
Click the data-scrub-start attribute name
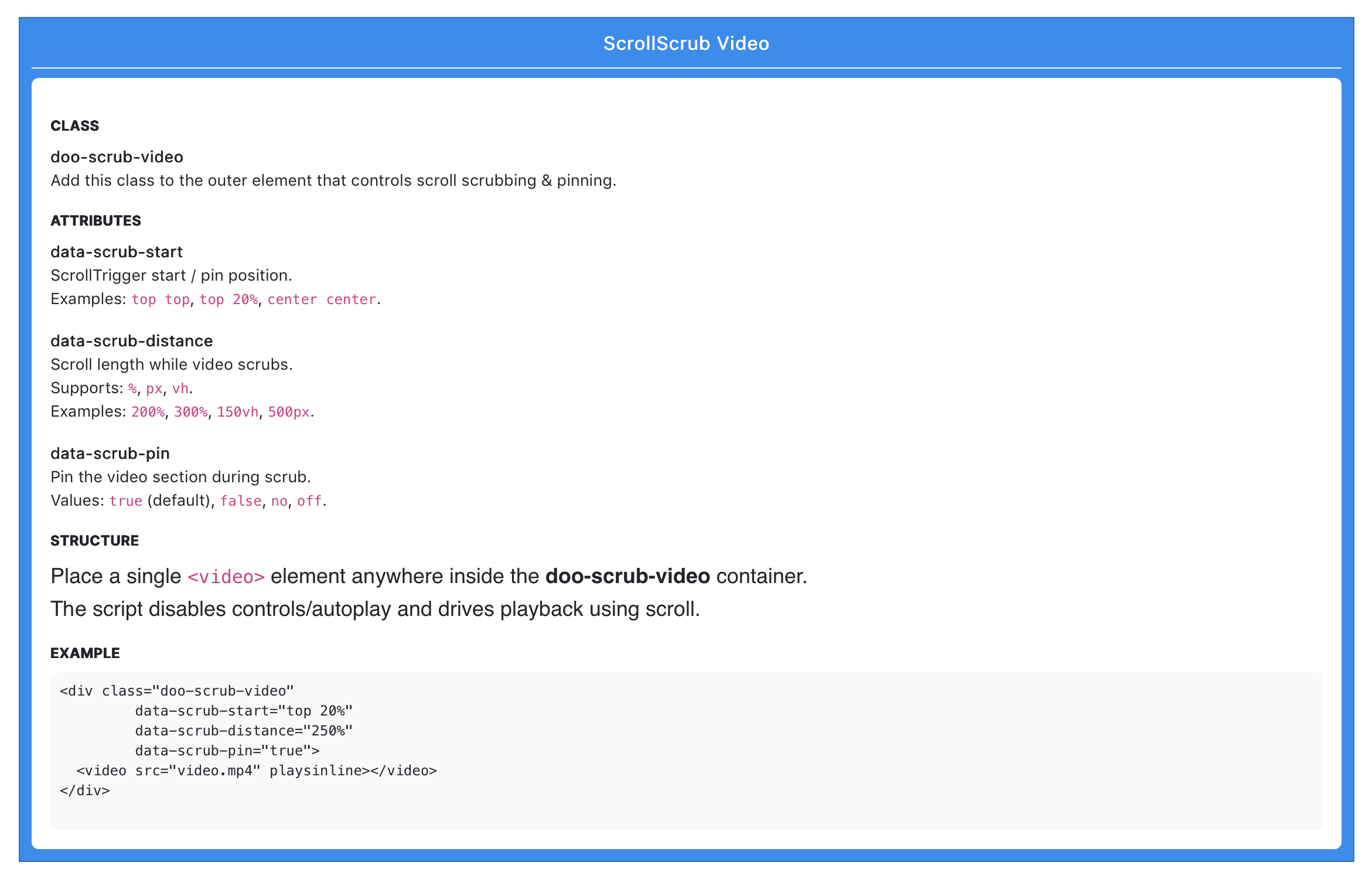click(x=116, y=252)
